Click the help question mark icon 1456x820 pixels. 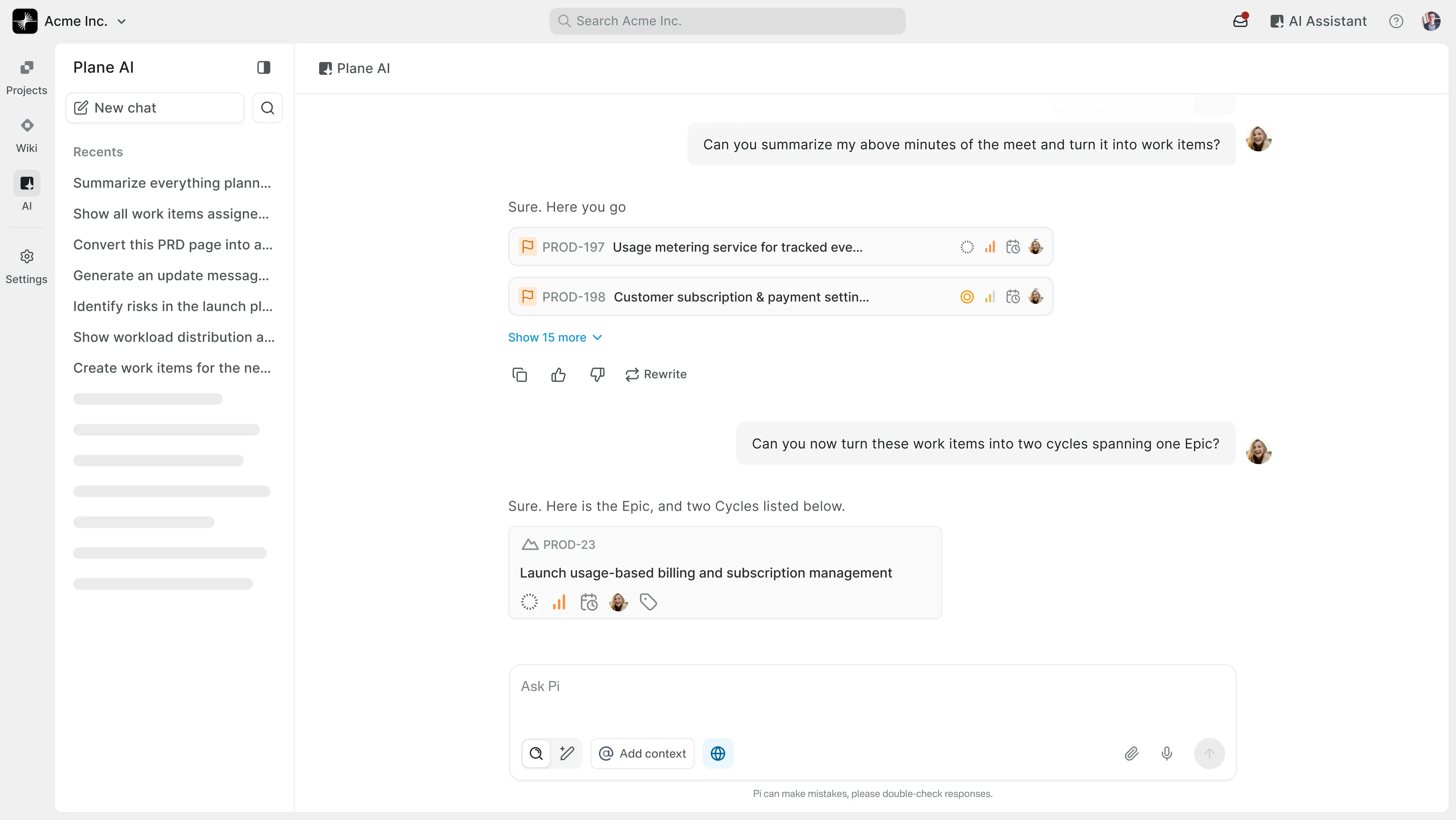(x=1395, y=21)
